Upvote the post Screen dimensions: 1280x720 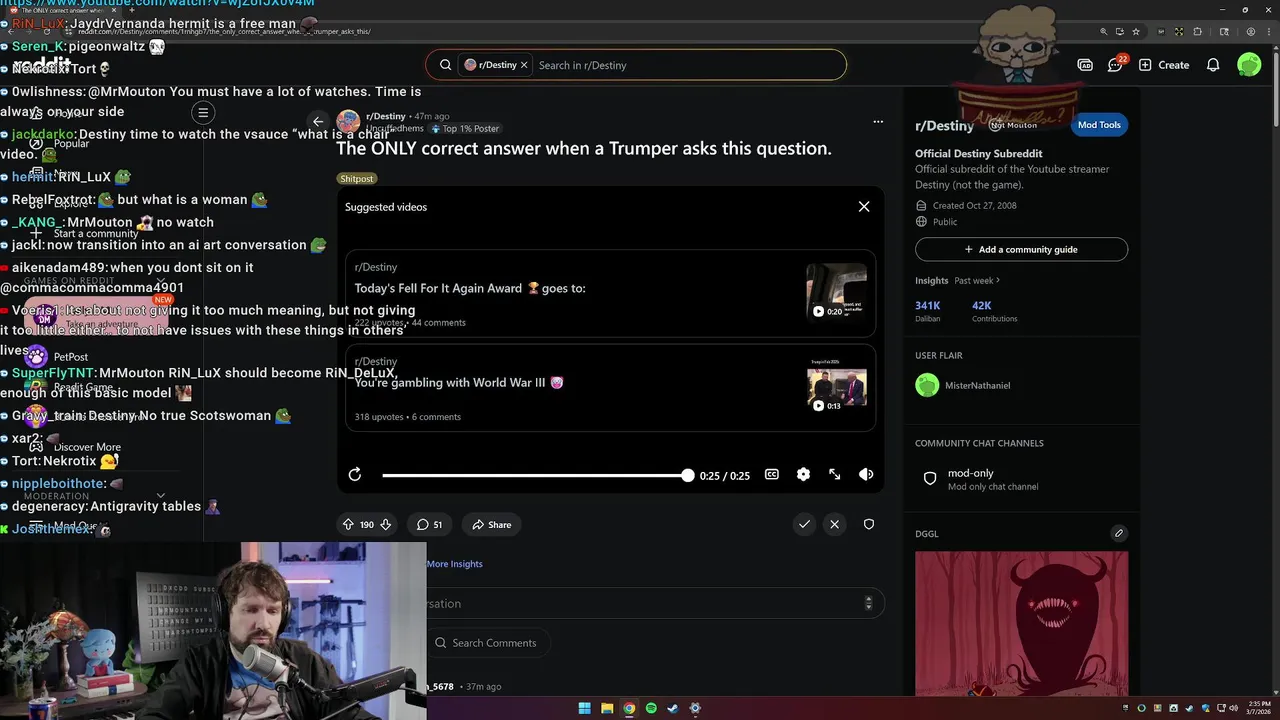[348, 525]
